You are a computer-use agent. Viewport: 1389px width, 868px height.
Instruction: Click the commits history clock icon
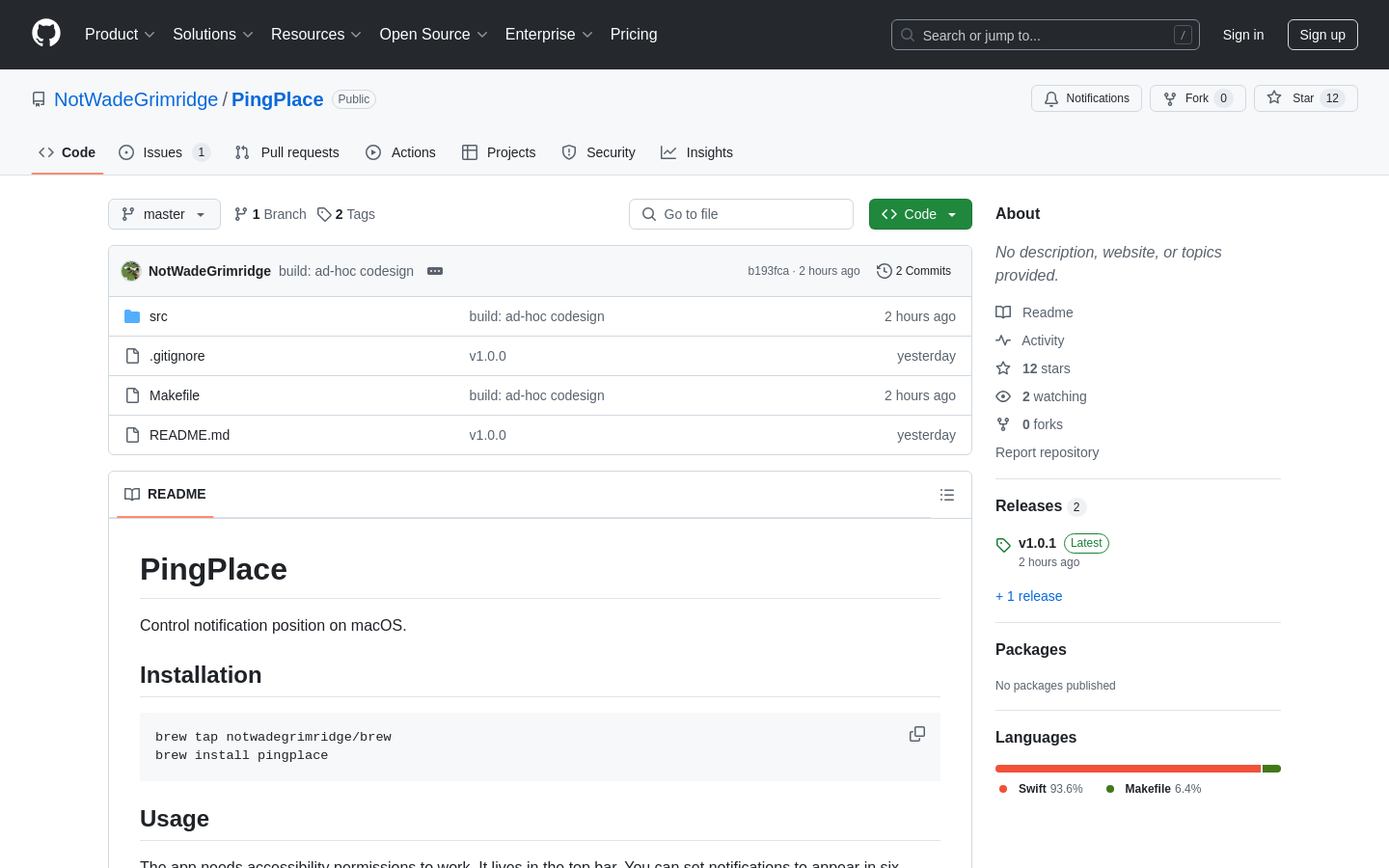(884, 271)
